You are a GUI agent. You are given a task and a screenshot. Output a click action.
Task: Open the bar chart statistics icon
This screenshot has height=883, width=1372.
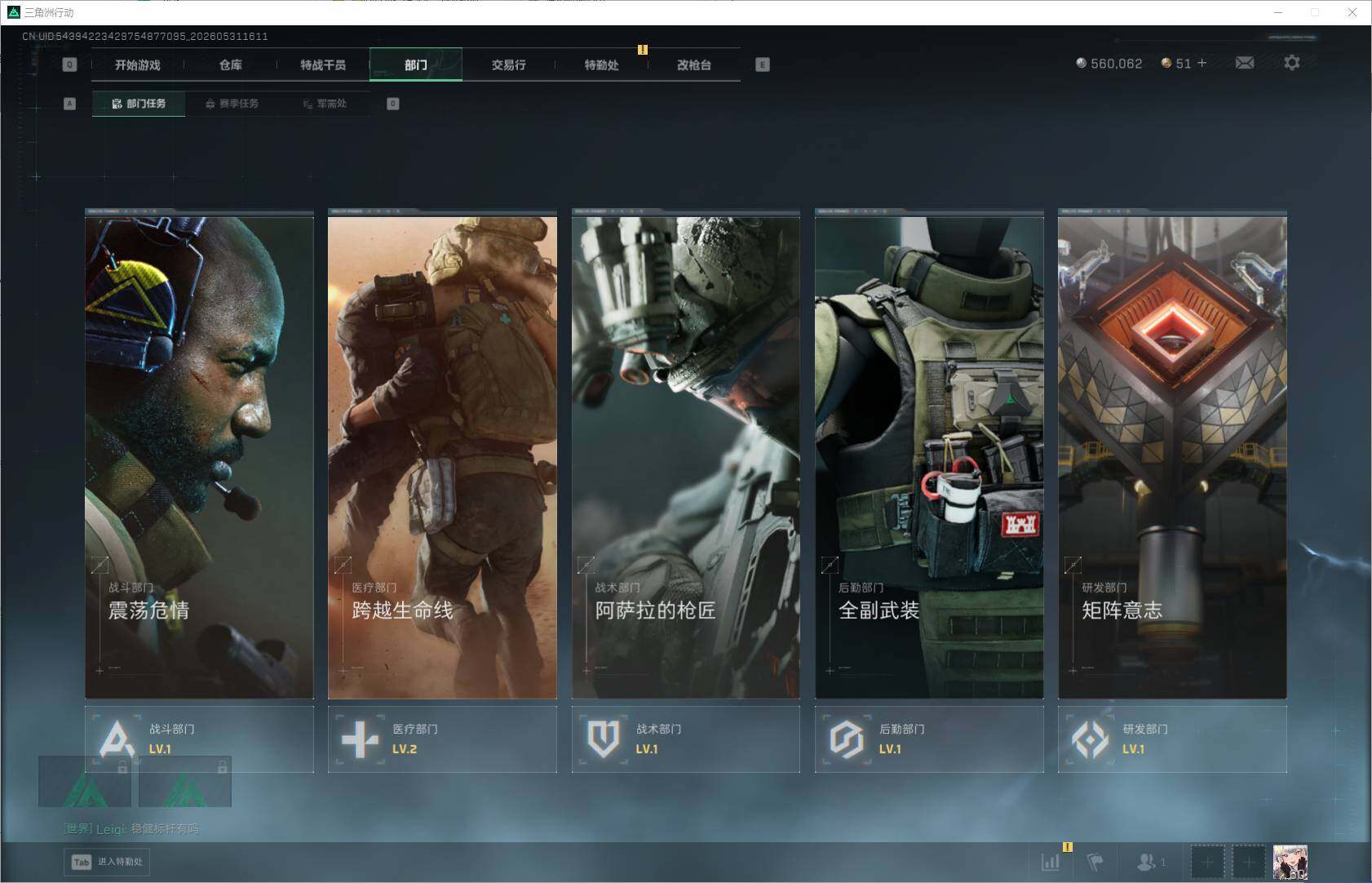pos(1051,862)
